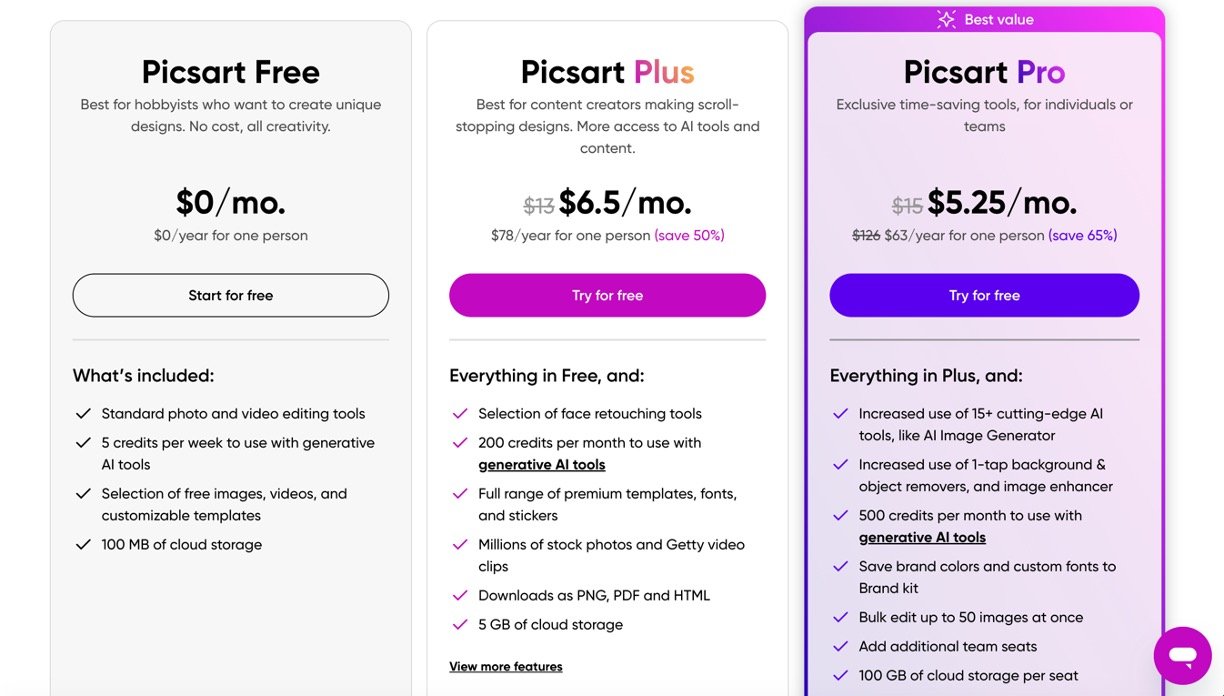
Task: Click checkmark beside Selection of face retouching tools
Action: [460, 413]
